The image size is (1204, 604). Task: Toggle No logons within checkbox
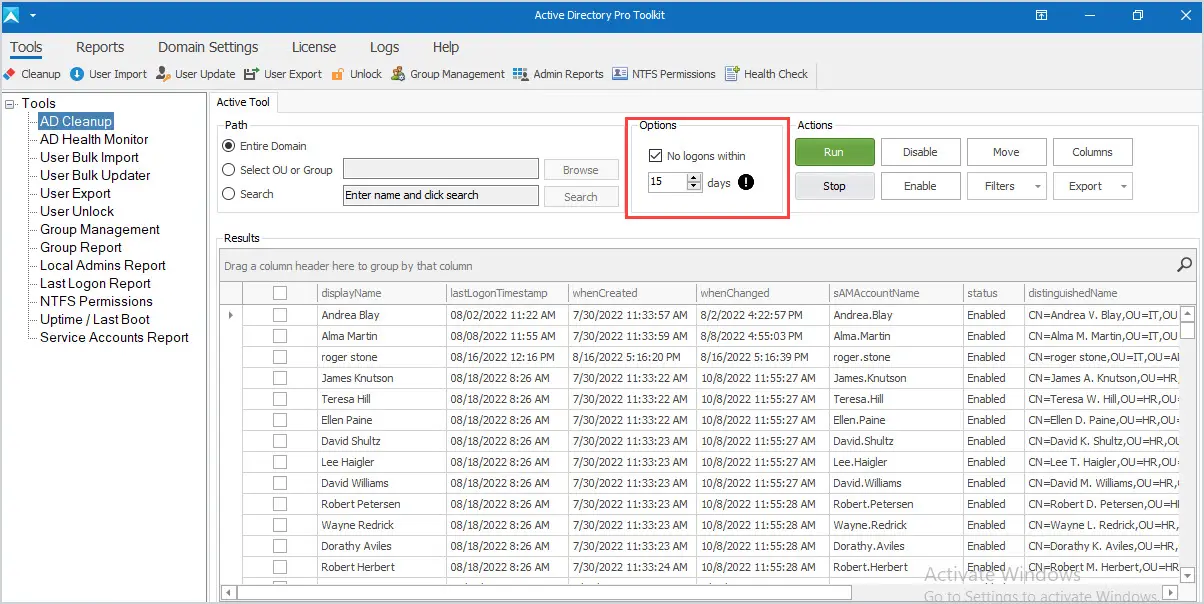pos(656,156)
